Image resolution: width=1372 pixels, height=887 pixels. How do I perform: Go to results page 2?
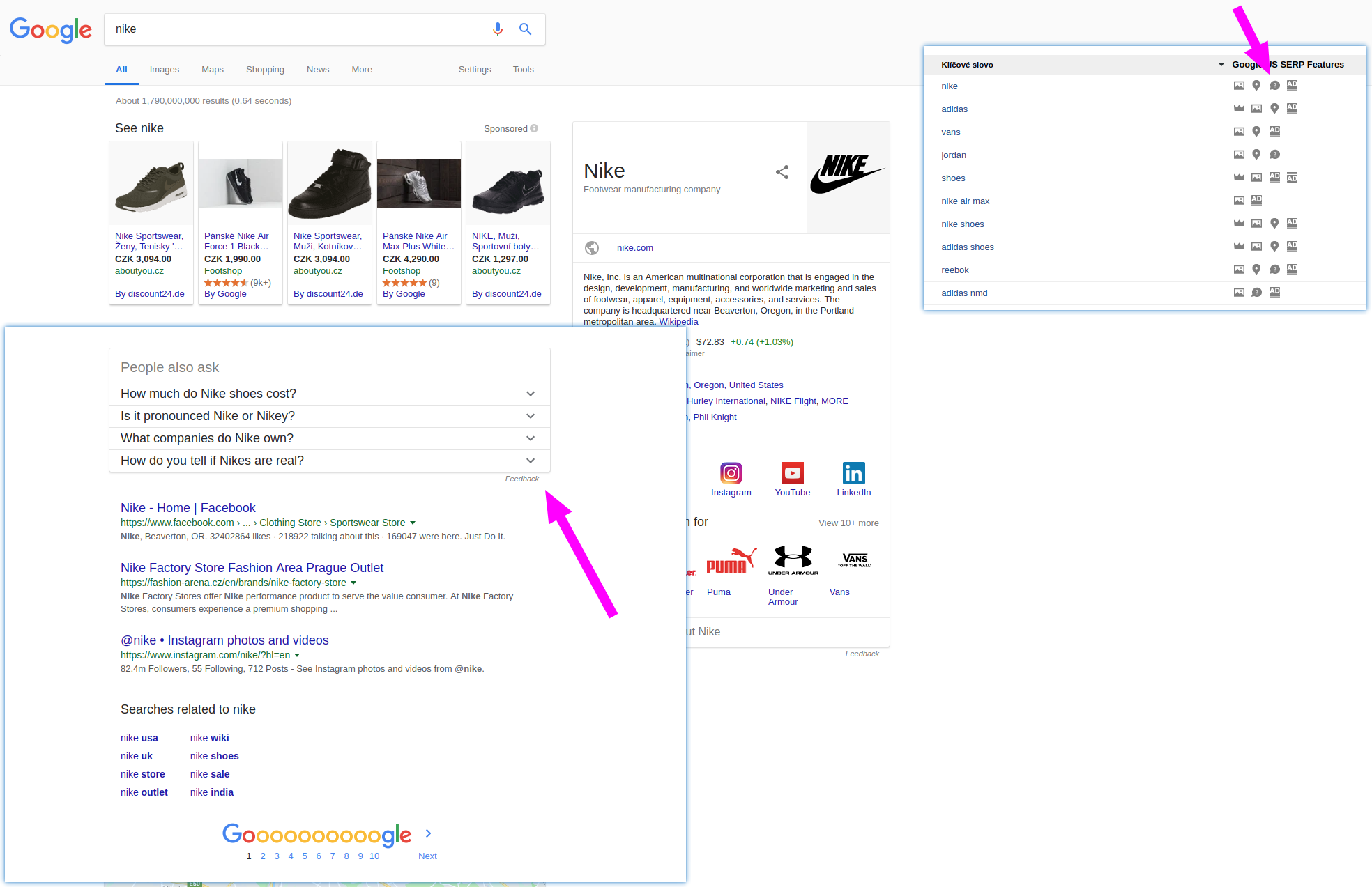[263, 856]
